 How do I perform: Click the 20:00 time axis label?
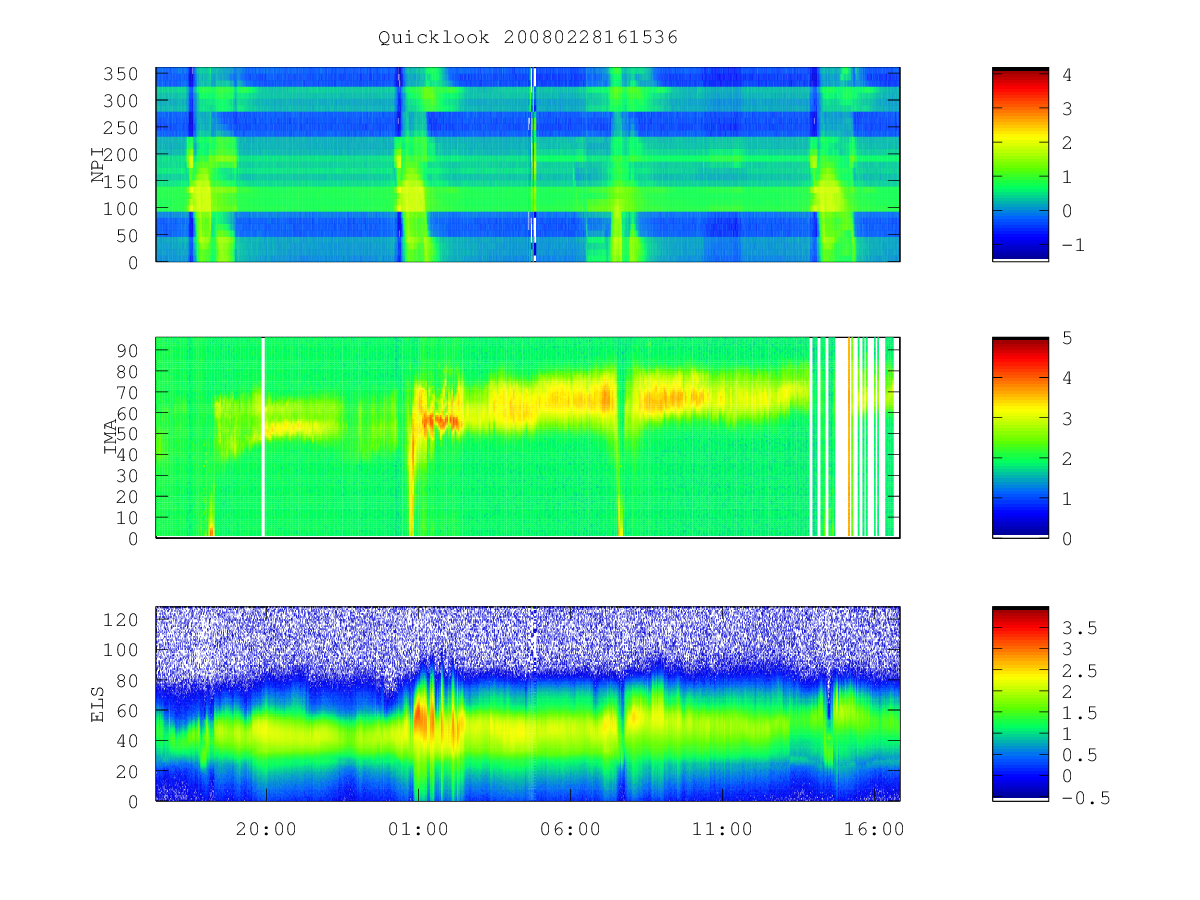pyautogui.click(x=266, y=829)
